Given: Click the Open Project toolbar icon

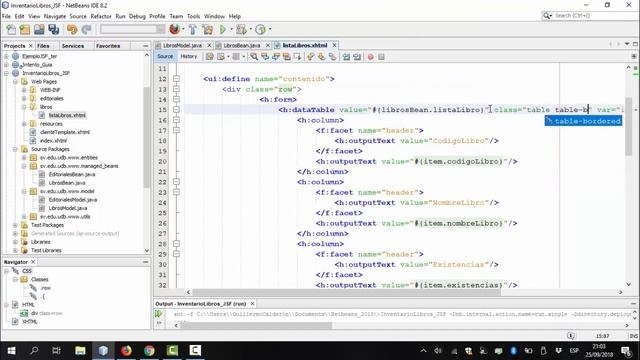Looking at the screenshot, I should tap(39, 29).
